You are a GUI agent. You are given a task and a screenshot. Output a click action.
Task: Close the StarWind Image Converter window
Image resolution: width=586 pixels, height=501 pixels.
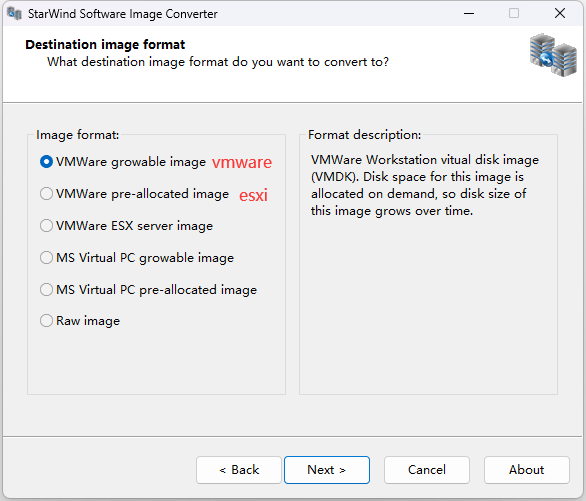(x=559, y=13)
